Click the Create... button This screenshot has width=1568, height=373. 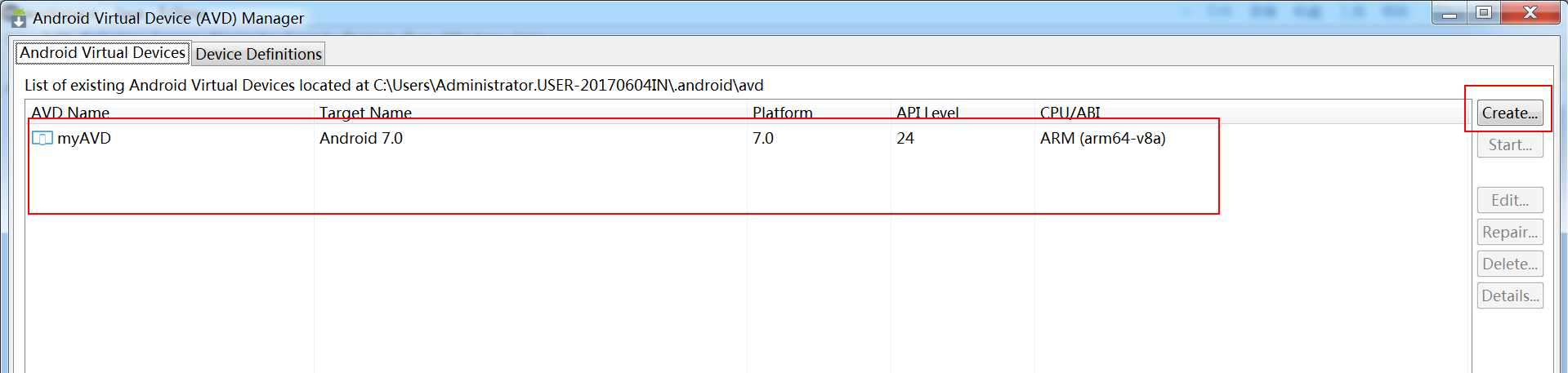point(1510,113)
